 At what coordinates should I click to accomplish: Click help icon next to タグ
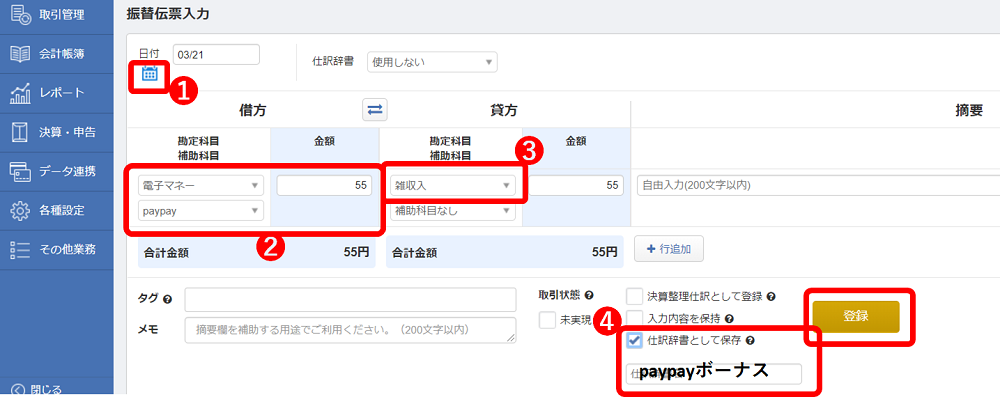click(167, 299)
